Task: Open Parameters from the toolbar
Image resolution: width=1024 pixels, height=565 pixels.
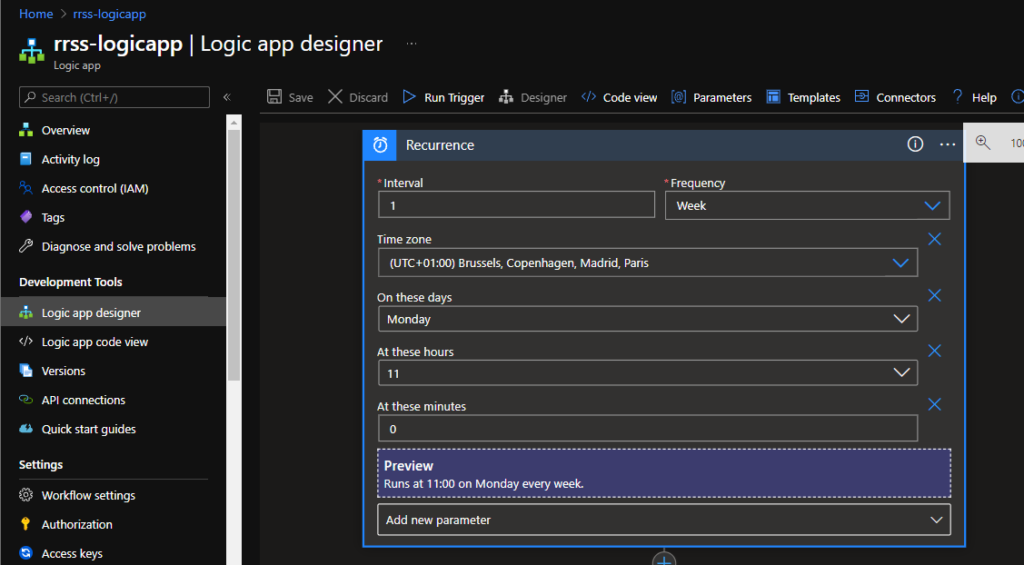Action: (711, 97)
